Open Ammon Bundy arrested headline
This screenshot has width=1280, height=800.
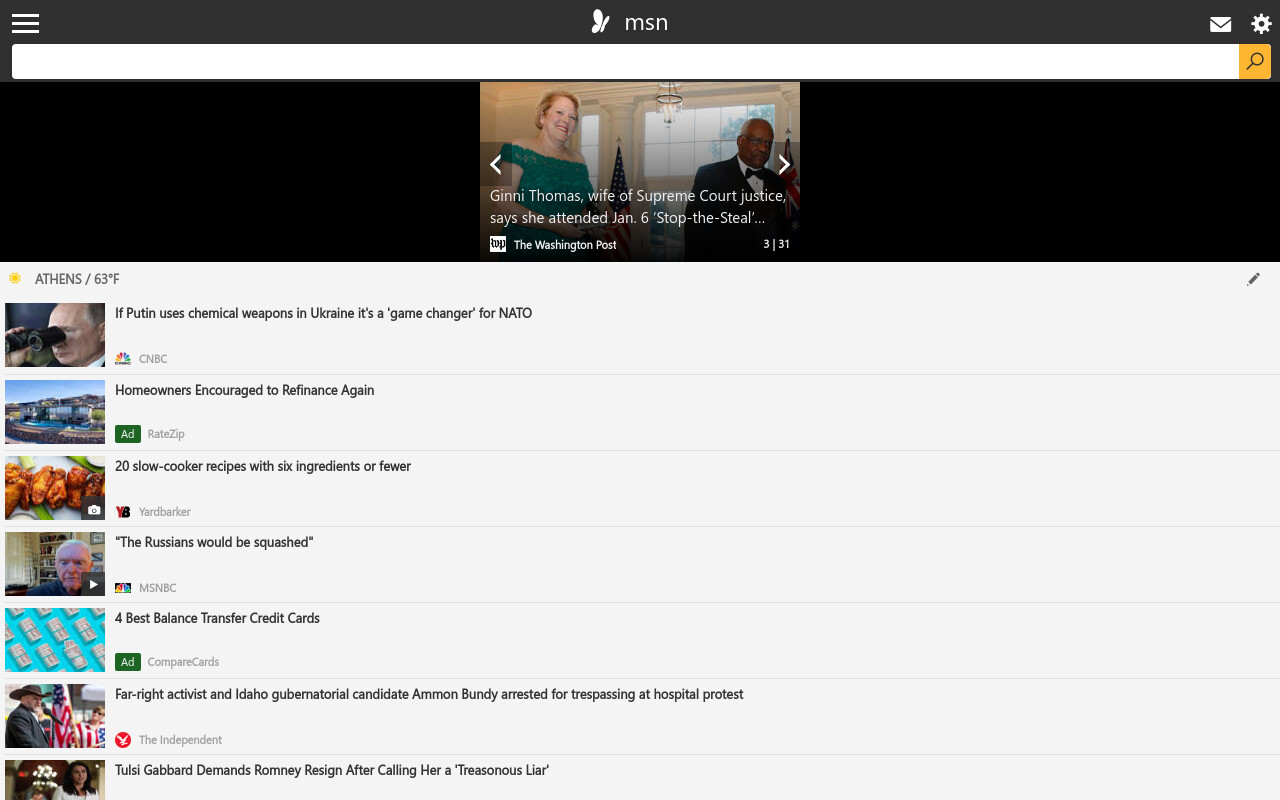429,694
